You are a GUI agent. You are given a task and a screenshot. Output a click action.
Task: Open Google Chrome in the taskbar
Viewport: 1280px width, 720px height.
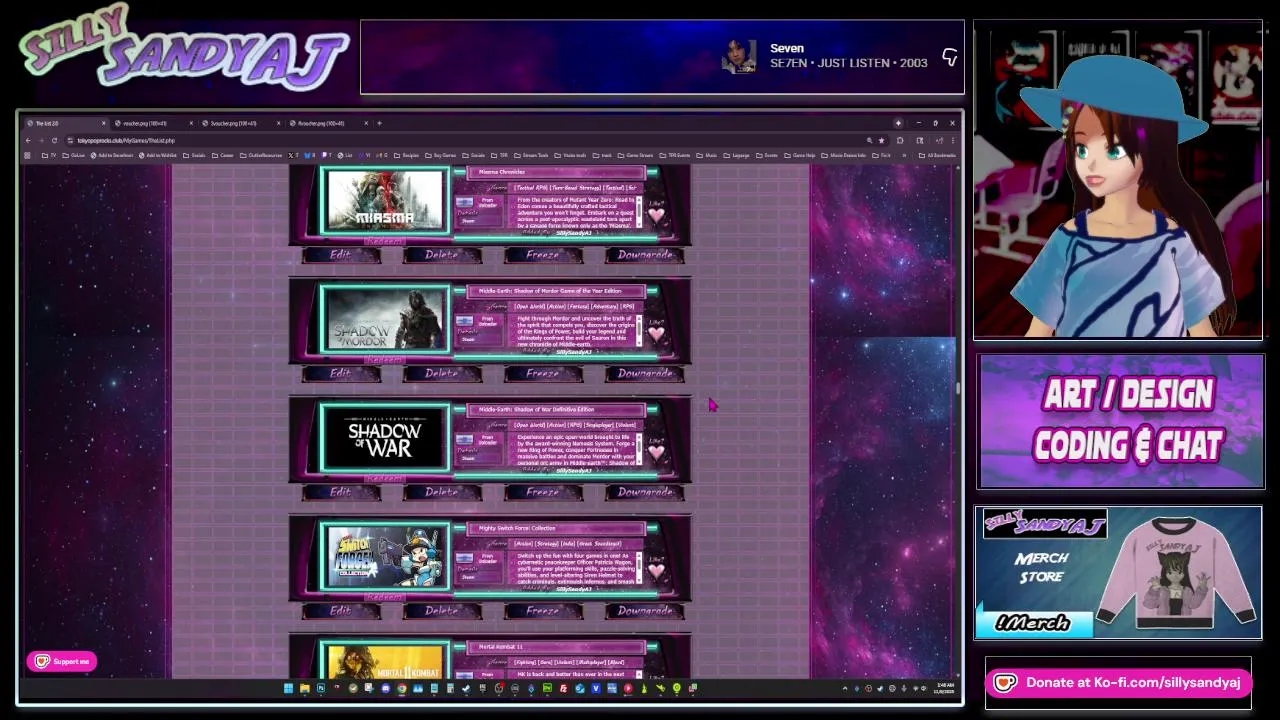[402, 688]
